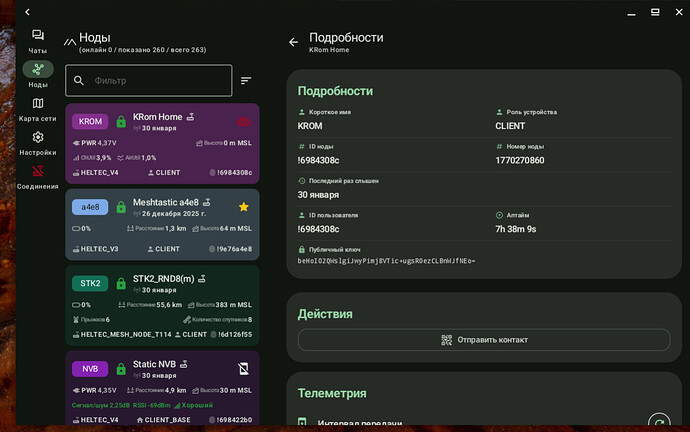Click the refresh icon in the Телеметрия section
The height and width of the screenshot is (432, 690).
[657, 422]
